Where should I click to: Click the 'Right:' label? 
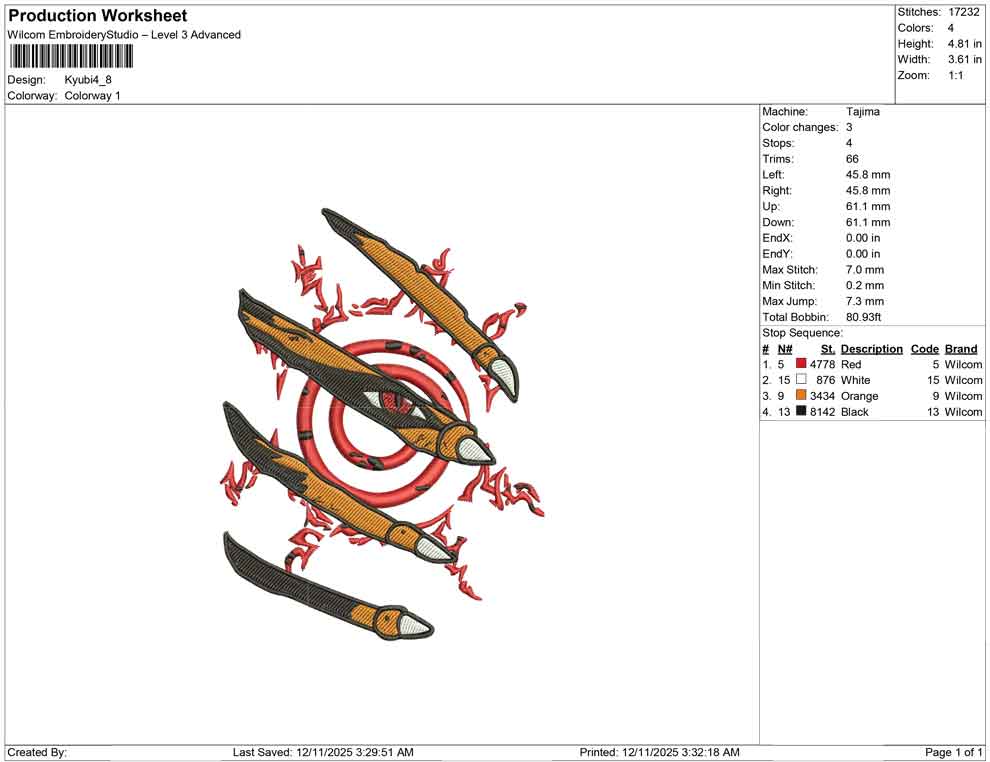777,190
